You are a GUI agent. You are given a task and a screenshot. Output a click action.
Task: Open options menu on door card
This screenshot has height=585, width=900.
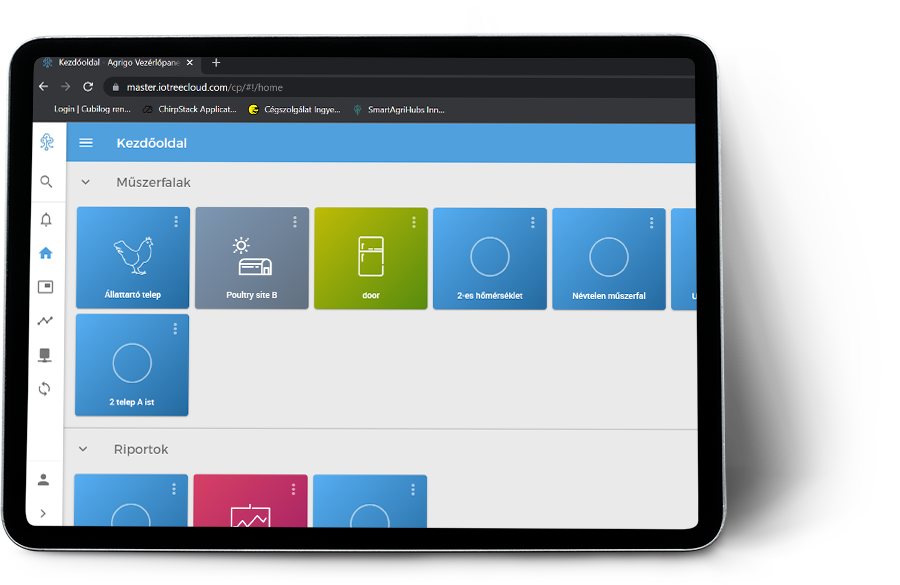coord(414,222)
